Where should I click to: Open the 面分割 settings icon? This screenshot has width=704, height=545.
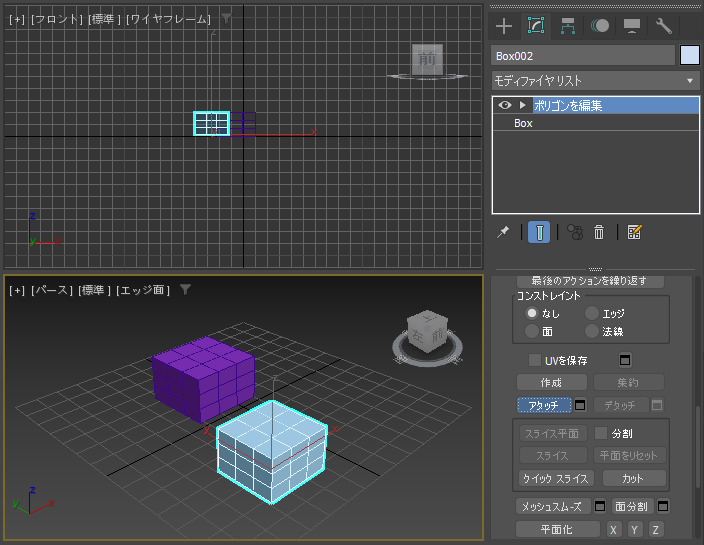[663, 506]
